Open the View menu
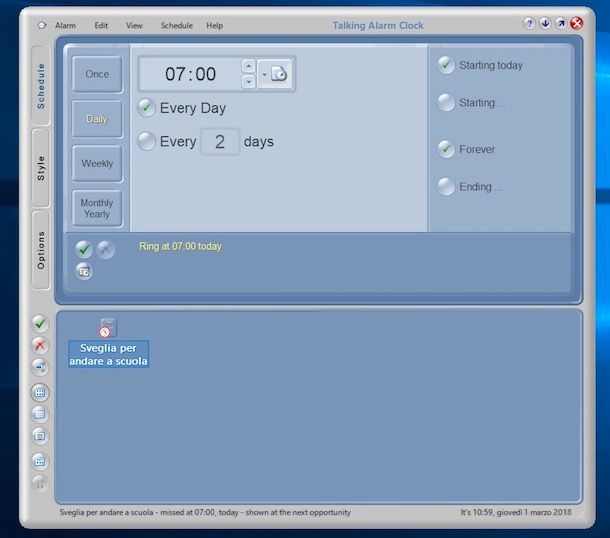The image size is (610, 538). click(x=134, y=26)
